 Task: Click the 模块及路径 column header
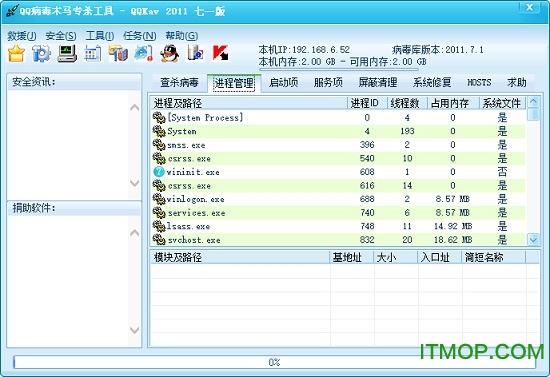point(240,257)
